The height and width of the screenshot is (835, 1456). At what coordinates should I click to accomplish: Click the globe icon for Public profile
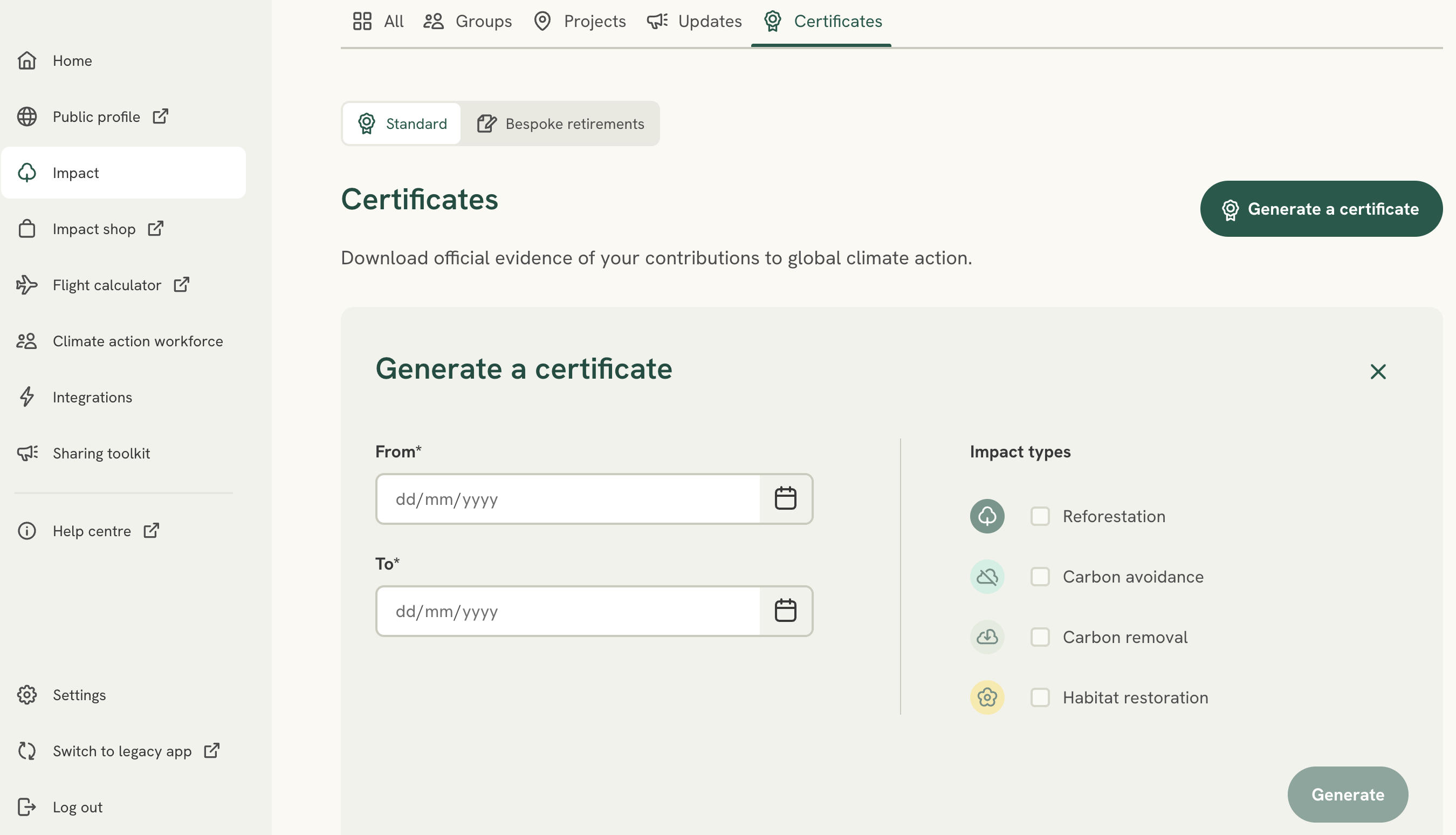(x=27, y=117)
